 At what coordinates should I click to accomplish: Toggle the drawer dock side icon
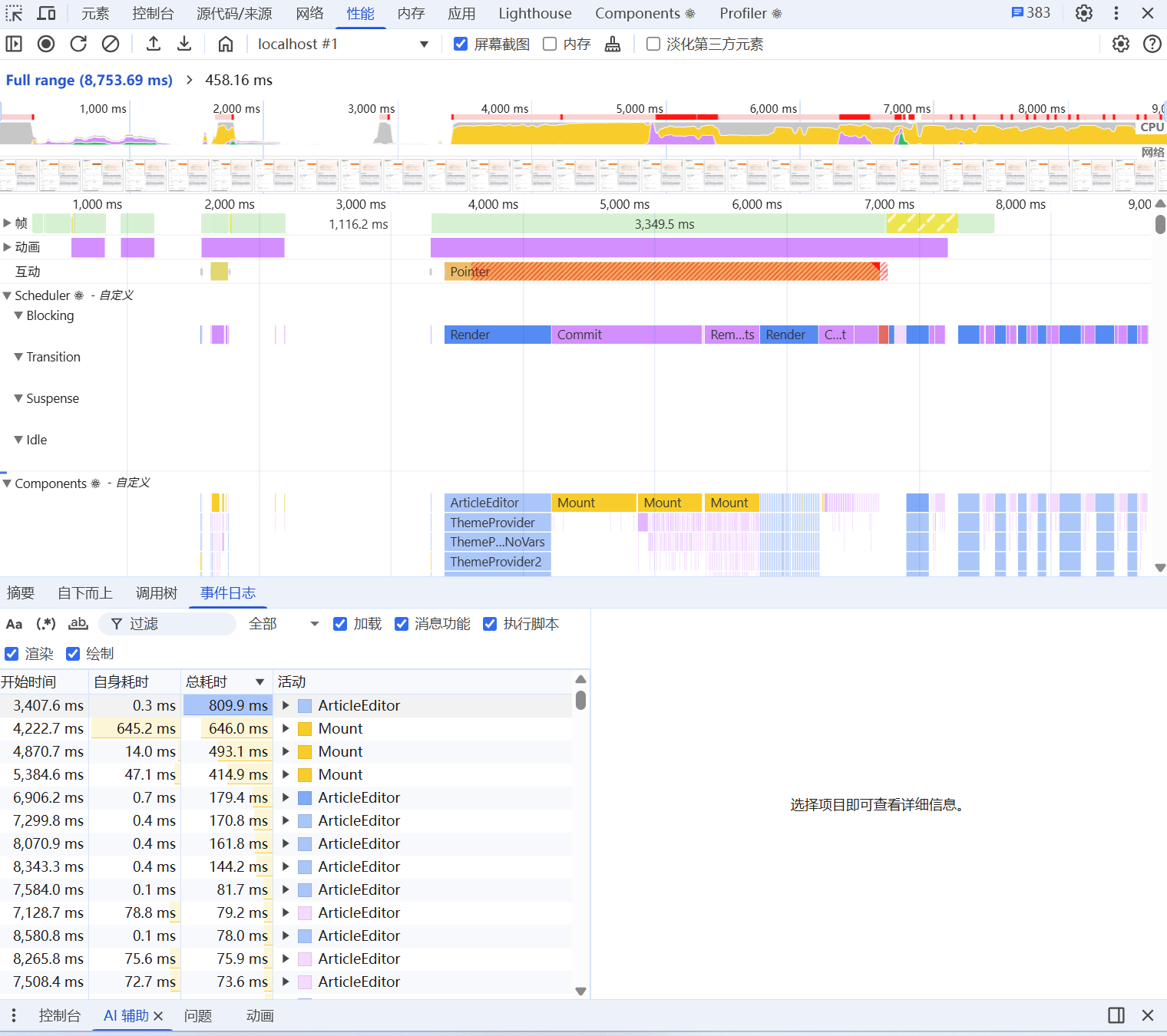pyautogui.click(x=1116, y=1015)
